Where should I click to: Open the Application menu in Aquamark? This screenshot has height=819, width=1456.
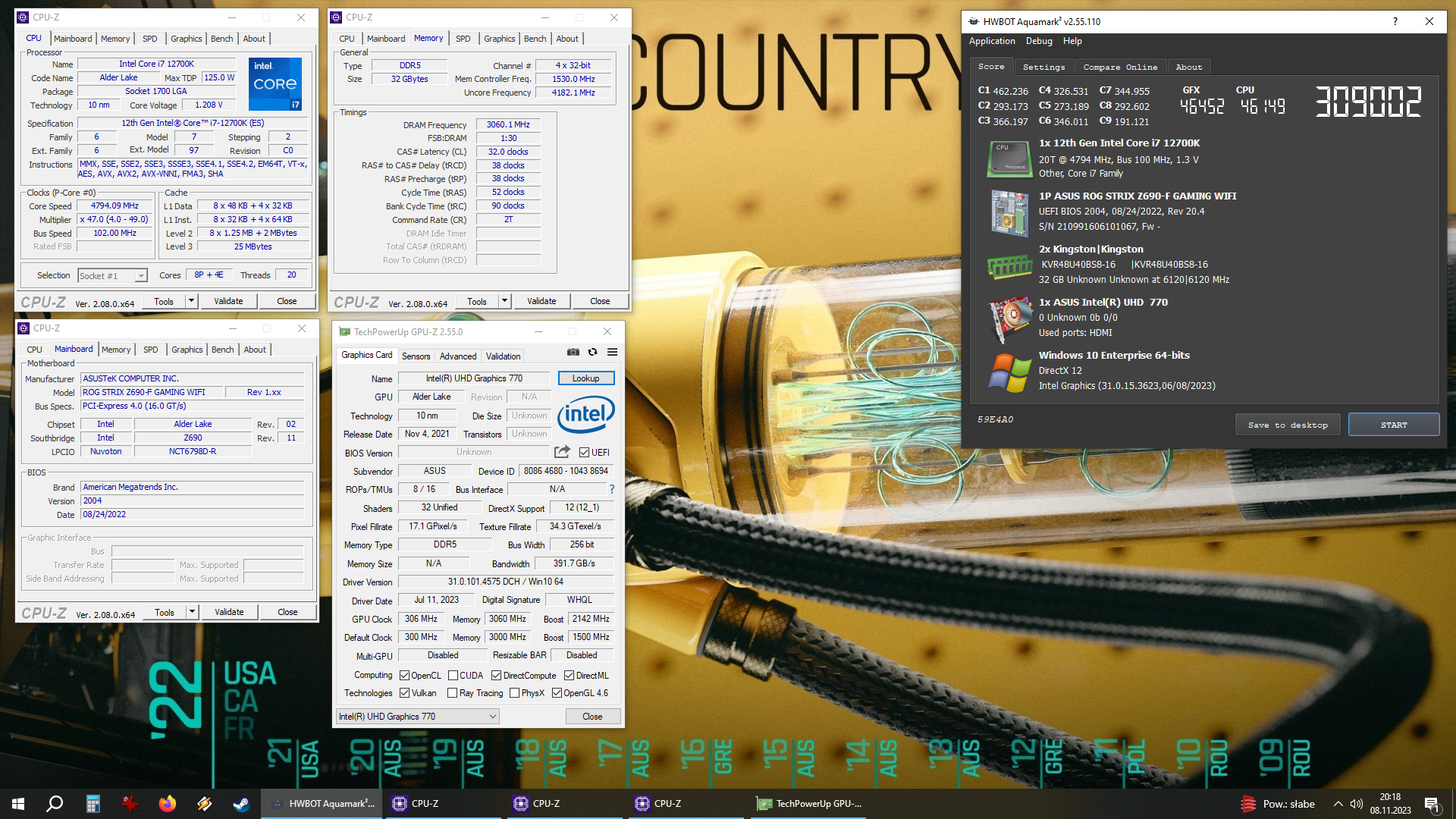(x=992, y=41)
